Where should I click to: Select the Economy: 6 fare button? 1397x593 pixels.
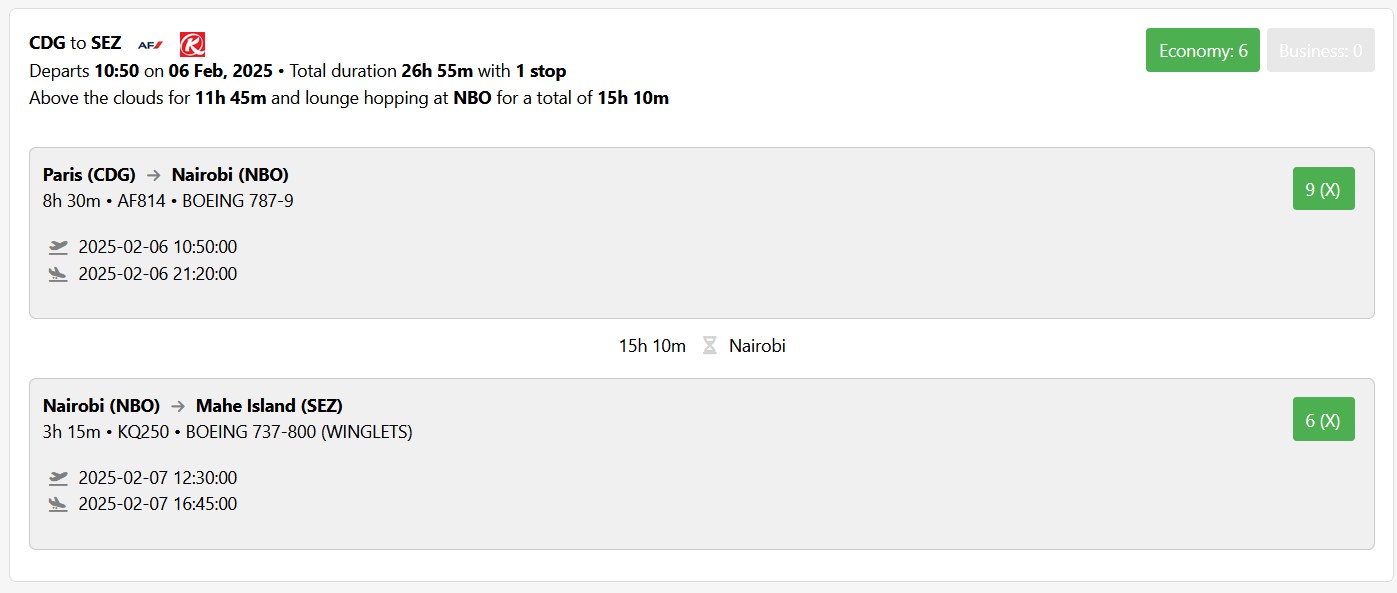pyautogui.click(x=1202, y=50)
